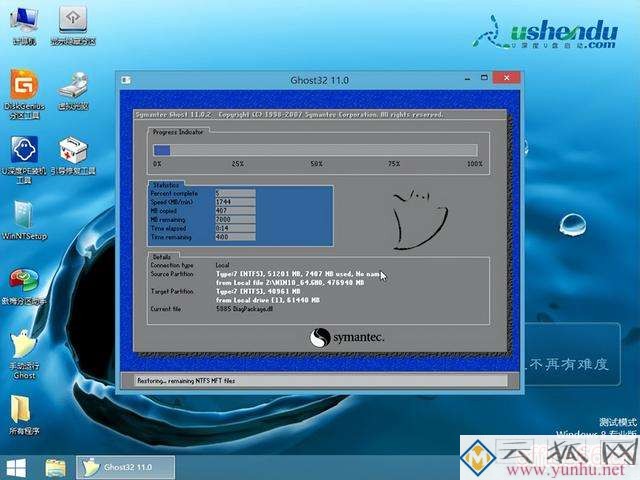The image size is (640, 480).
Task: Open the disk drive icon beside DiskGenius
Action: 73,91
